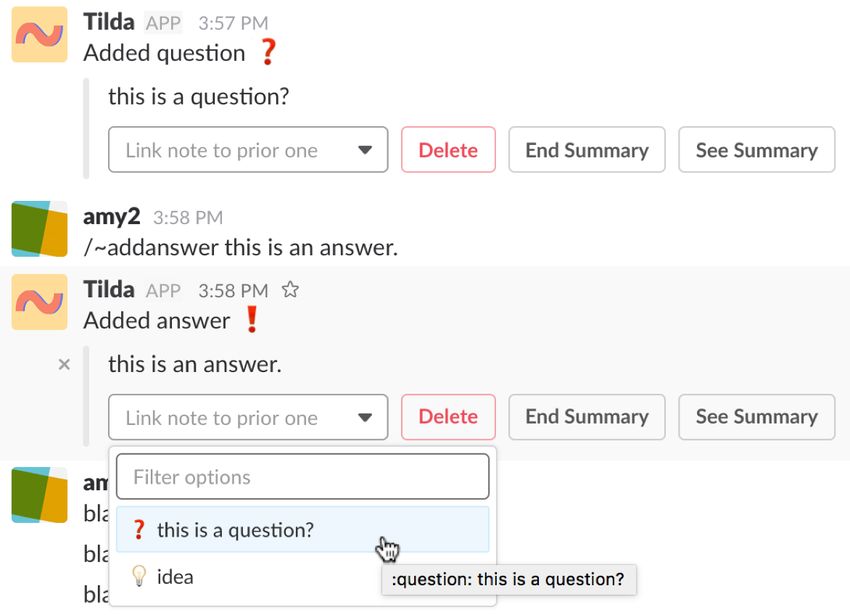
Task: Click the red question mark emoji after Added question
Action: (268, 52)
